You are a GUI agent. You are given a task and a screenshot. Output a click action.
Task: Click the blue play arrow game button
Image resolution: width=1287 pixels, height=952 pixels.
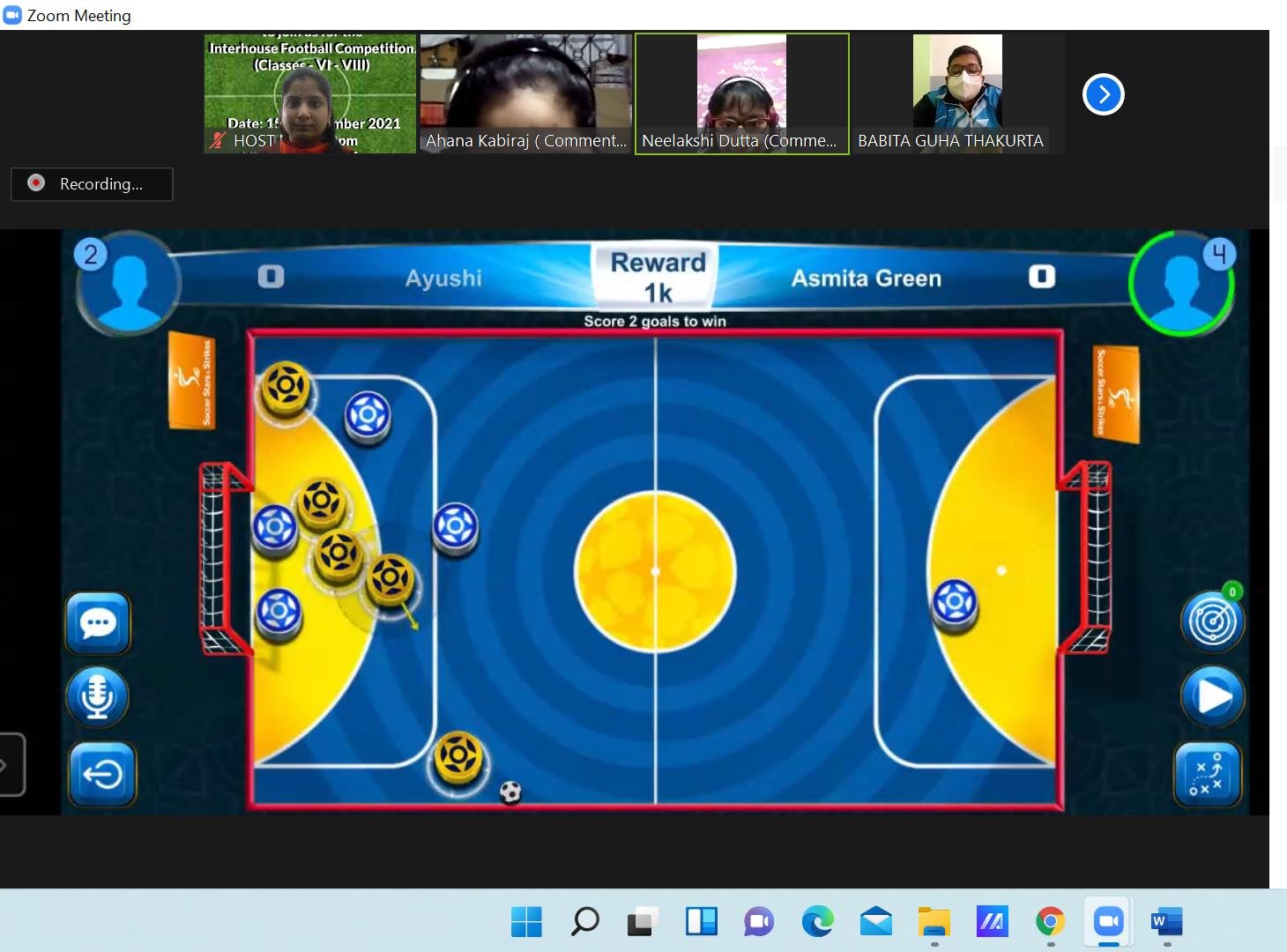coord(1213,696)
